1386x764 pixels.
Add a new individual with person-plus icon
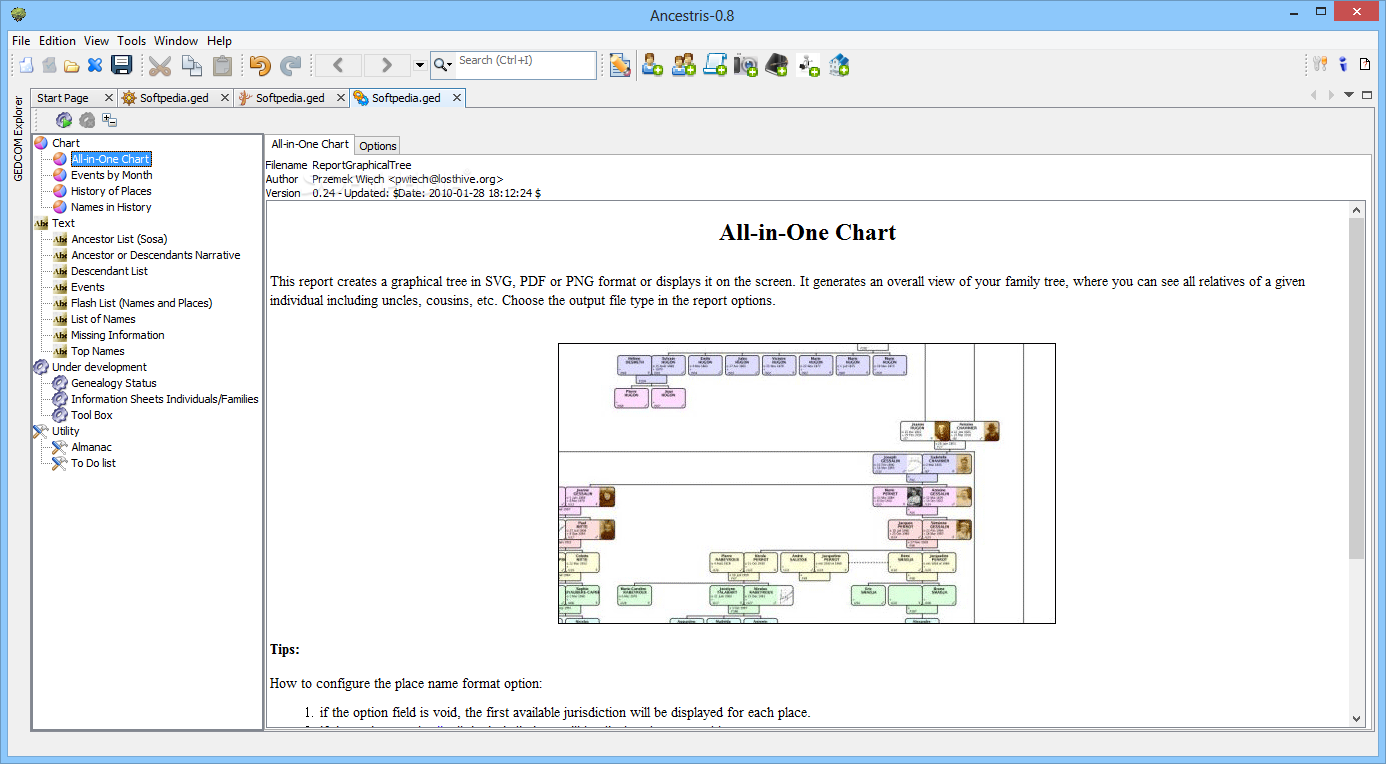[653, 65]
